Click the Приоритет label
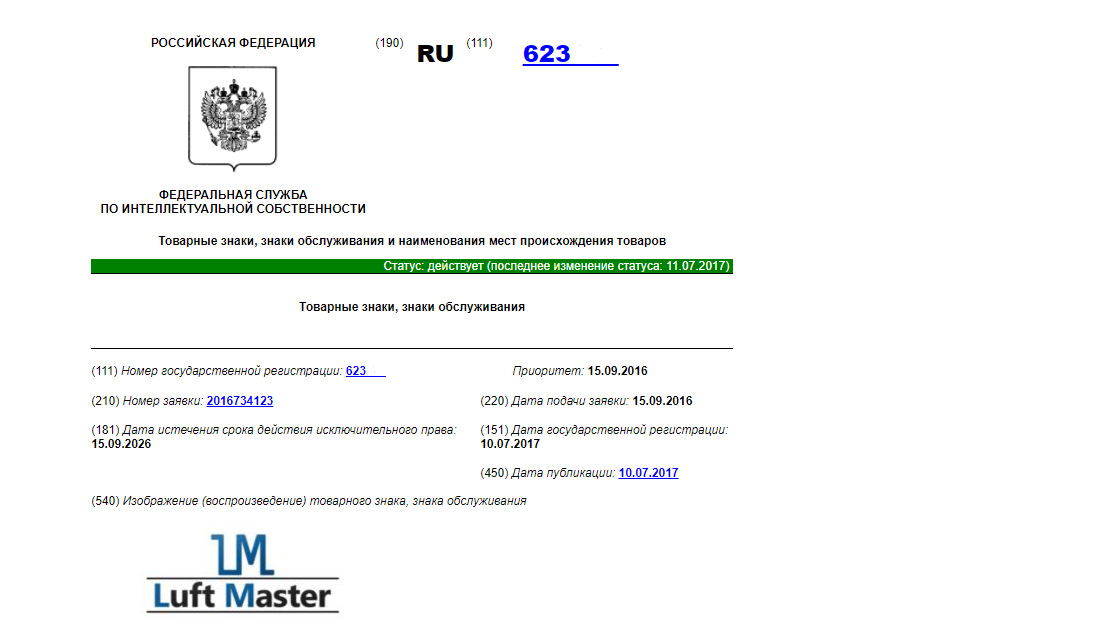1101x619 pixels. coord(548,371)
